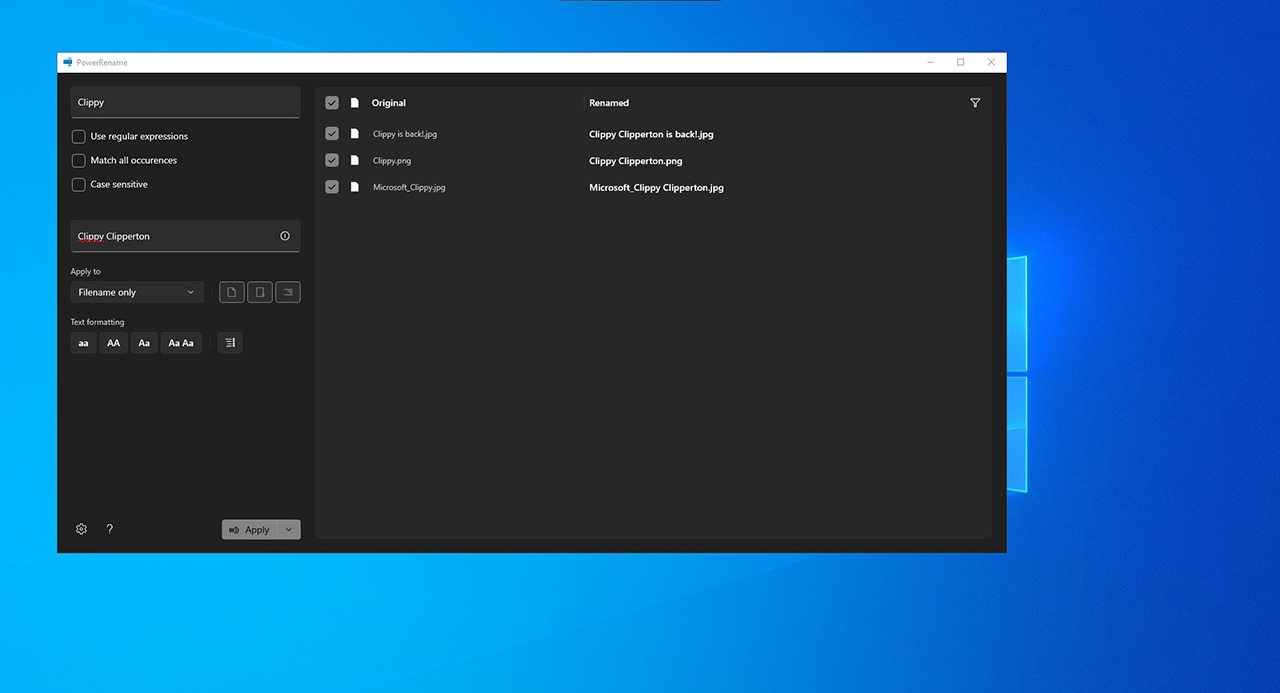
Task: Uncheck the Clippy is back!.jpg row
Action: (x=332, y=133)
